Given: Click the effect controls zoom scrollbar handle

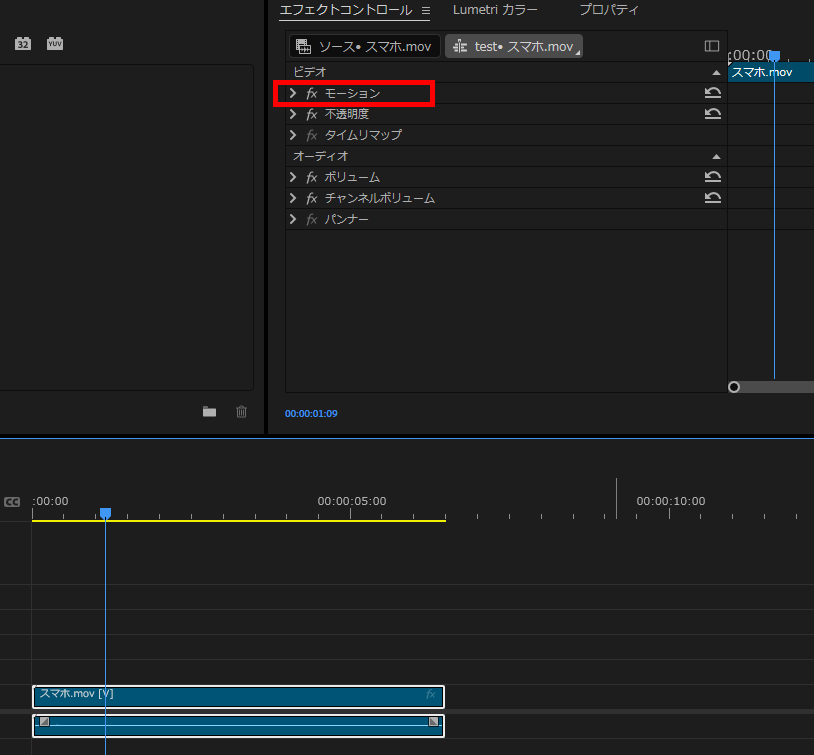Looking at the screenshot, I should [x=734, y=387].
